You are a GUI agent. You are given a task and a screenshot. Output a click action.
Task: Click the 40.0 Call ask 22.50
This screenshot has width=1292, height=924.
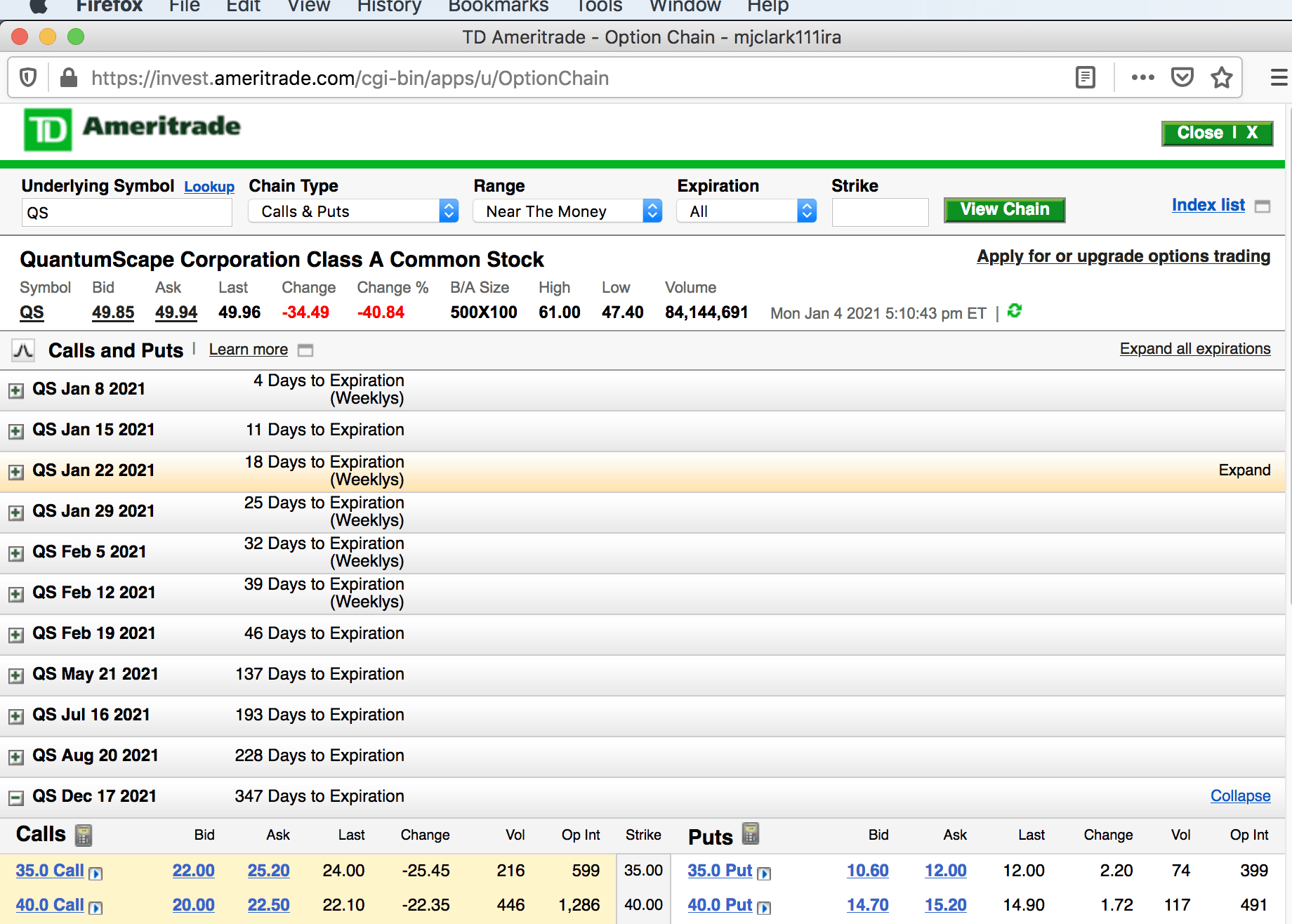268,905
